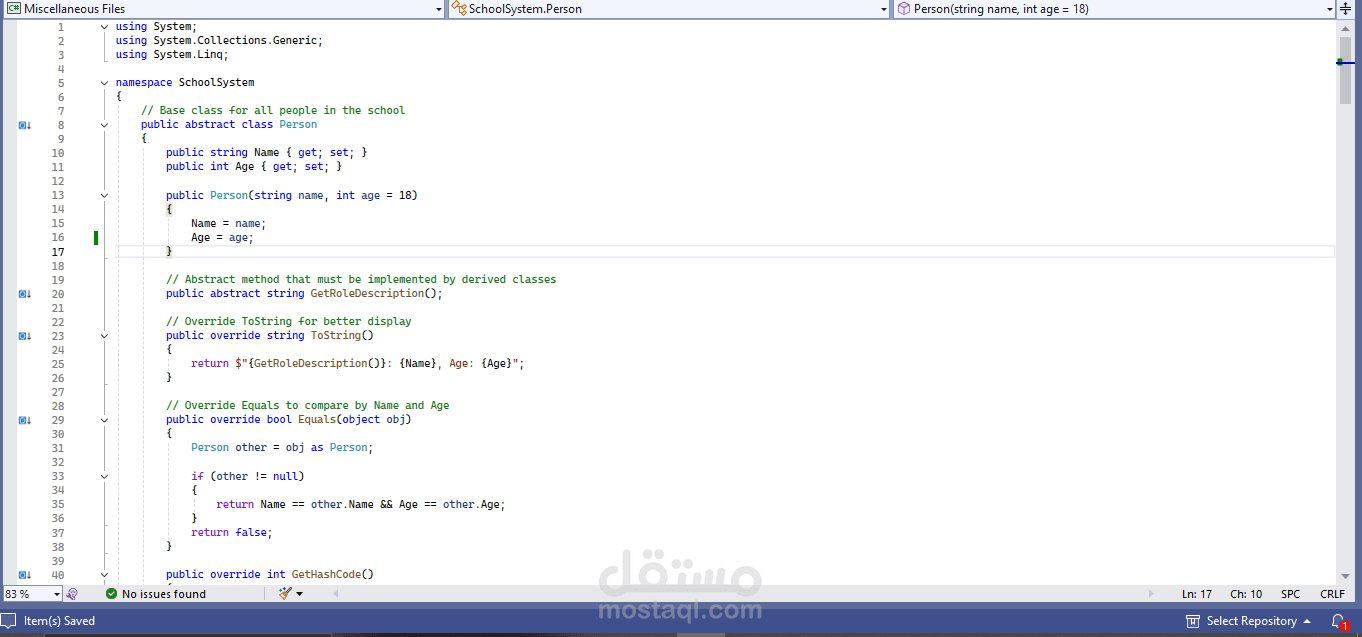Image resolution: width=1362 pixels, height=637 pixels.
Task: Click the IntelliCode suggestions icon near zoom
Action: tap(72, 594)
